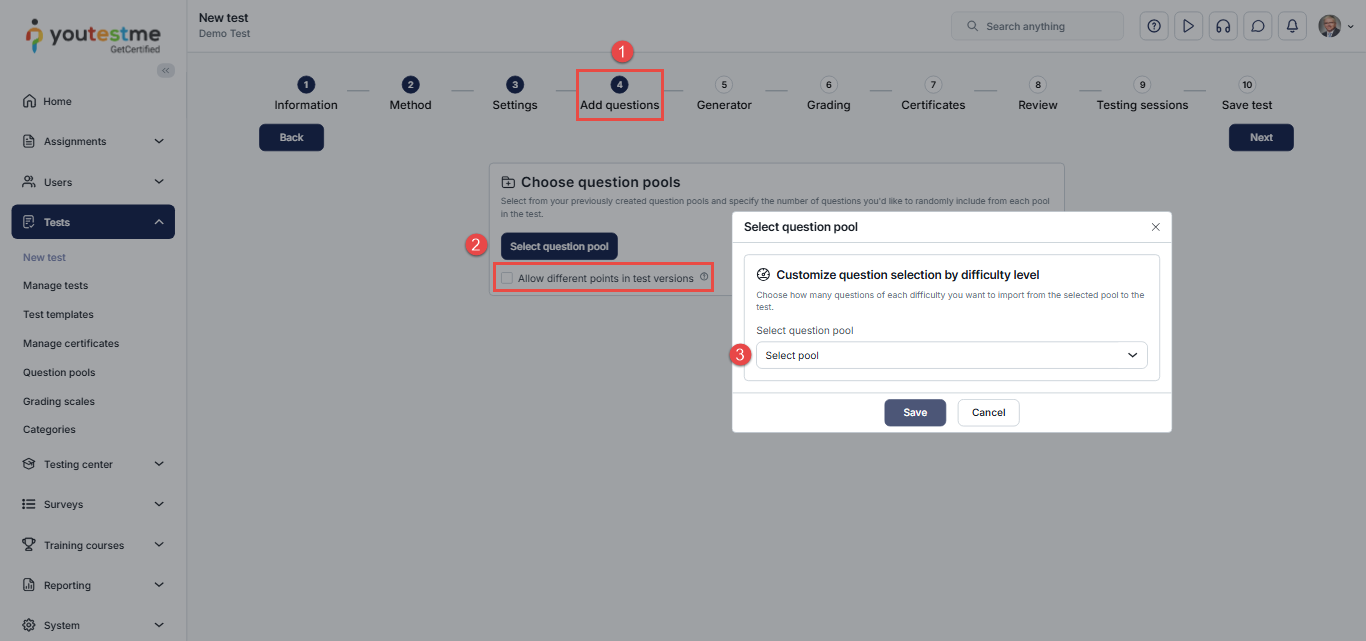
Task: Open the chat bubble icon
Action: point(1258,26)
